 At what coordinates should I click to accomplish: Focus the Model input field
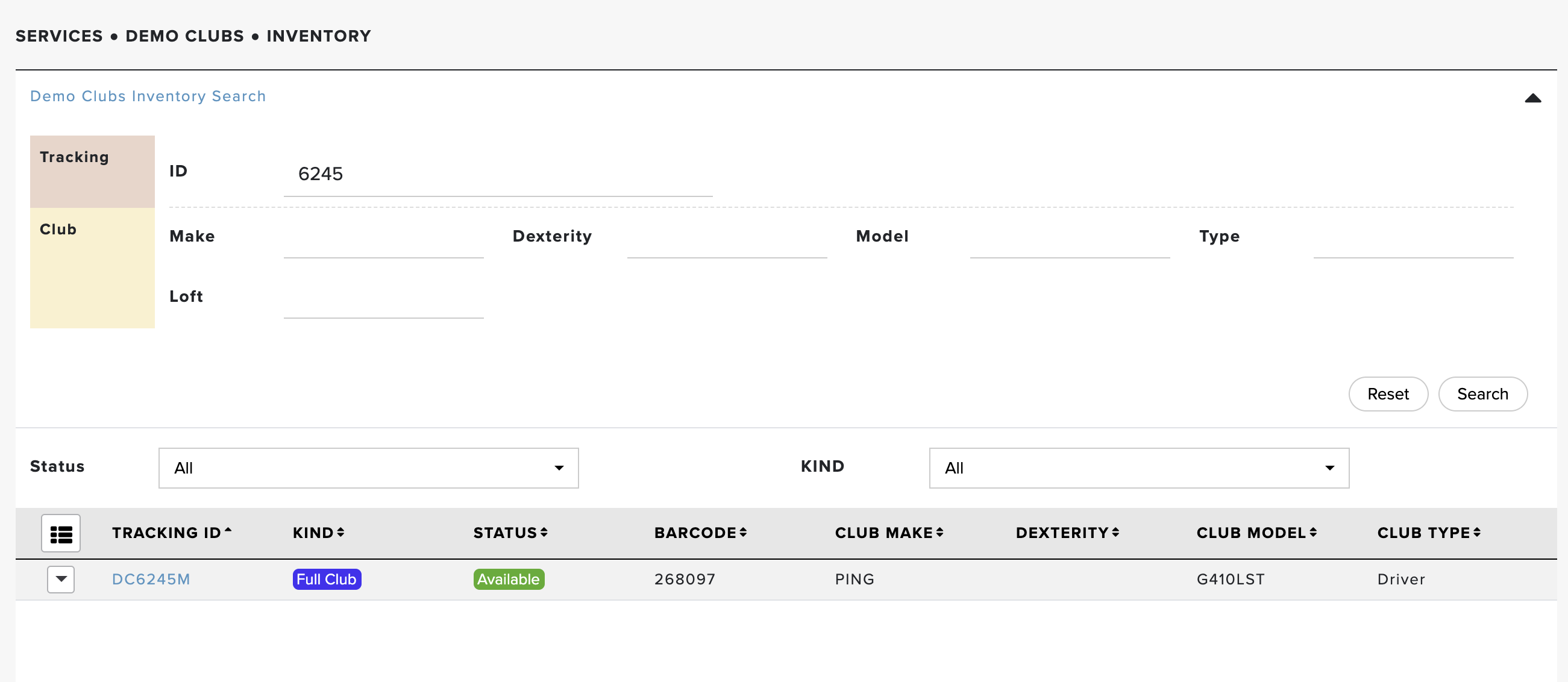(x=1070, y=239)
